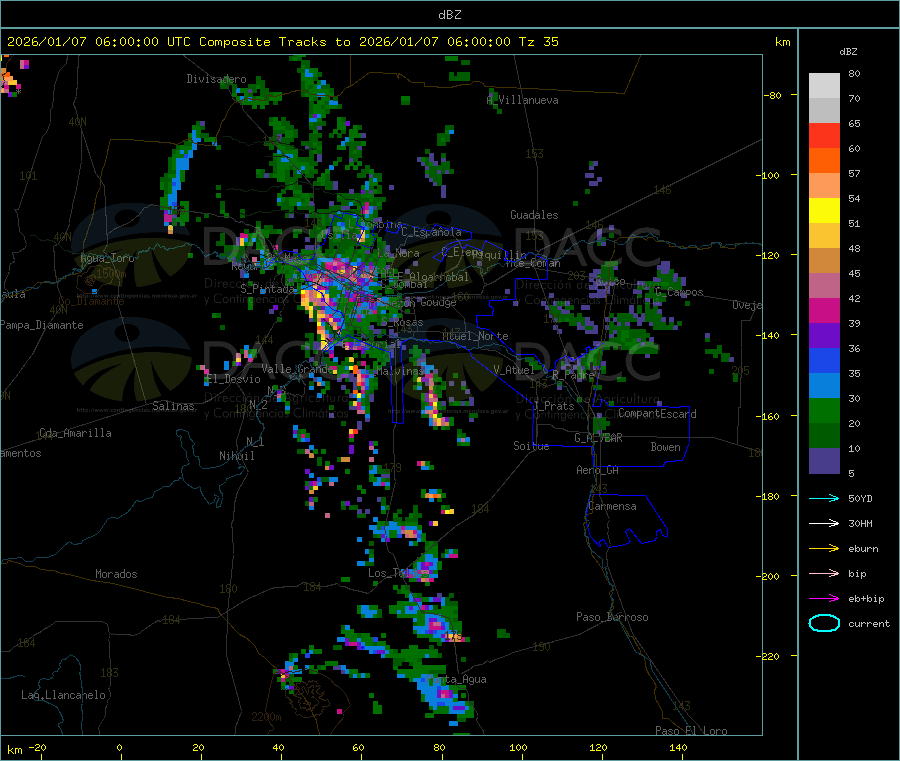This screenshot has height=761, width=900.
Task: Select the slate purple 5 dBZ band
Action: 824,461
